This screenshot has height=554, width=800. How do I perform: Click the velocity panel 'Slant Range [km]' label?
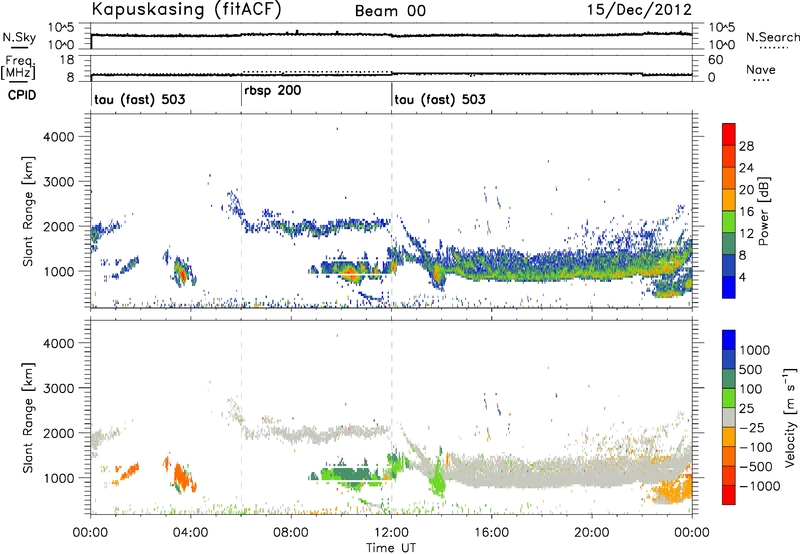[x=28, y=417]
